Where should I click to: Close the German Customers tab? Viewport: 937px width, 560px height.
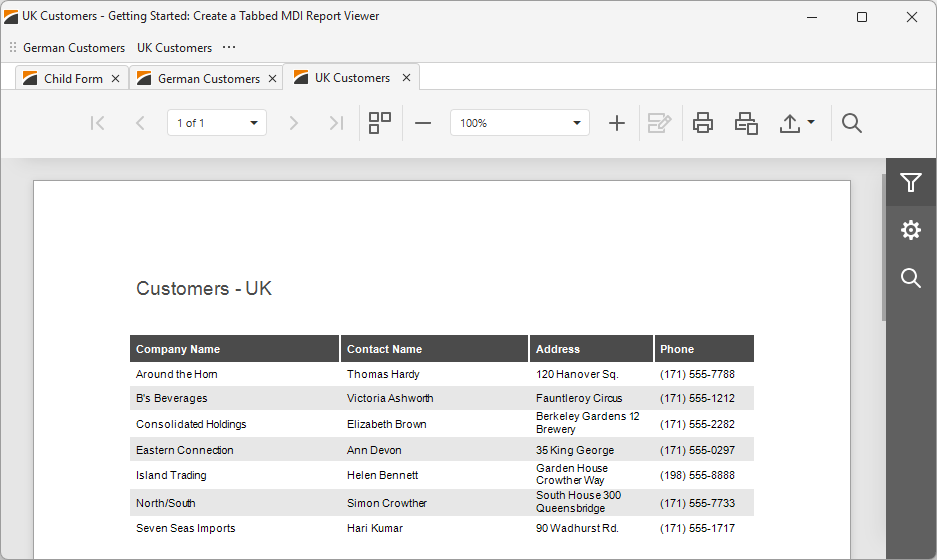(x=272, y=78)
